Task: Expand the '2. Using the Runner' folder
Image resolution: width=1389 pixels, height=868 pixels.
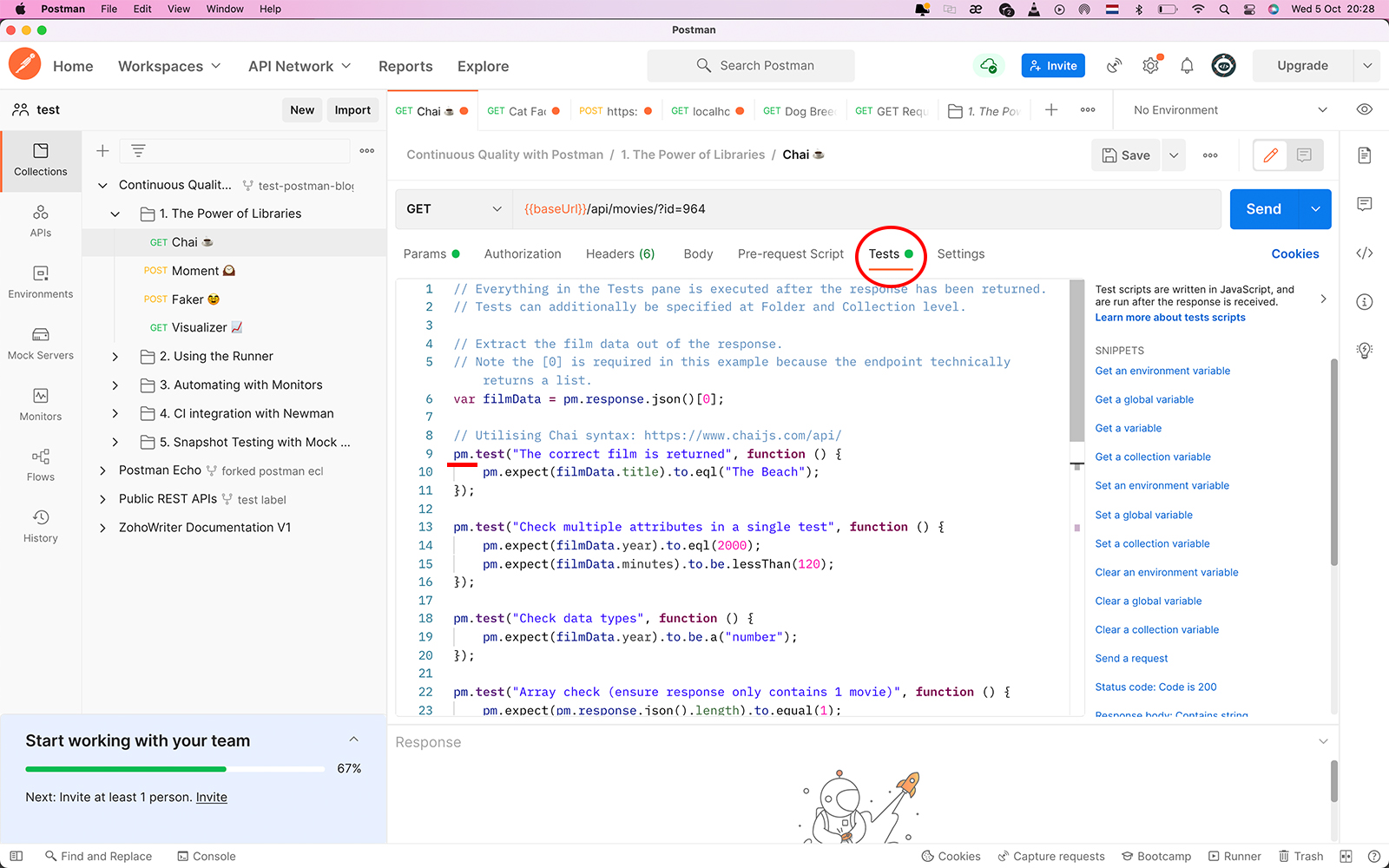Action: [x=115, y=357]
